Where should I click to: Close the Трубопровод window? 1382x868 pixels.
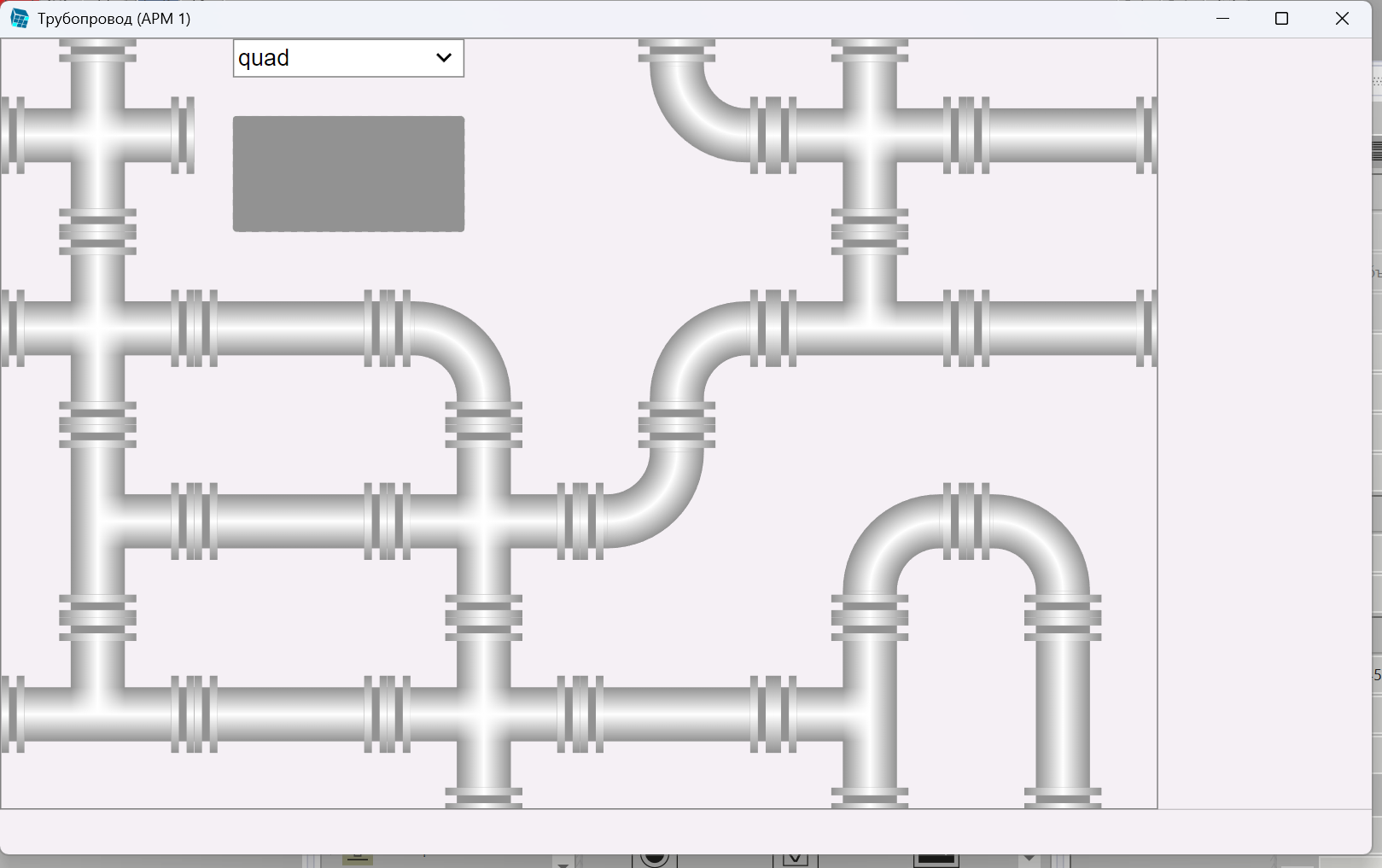[x=1342, y=19]
